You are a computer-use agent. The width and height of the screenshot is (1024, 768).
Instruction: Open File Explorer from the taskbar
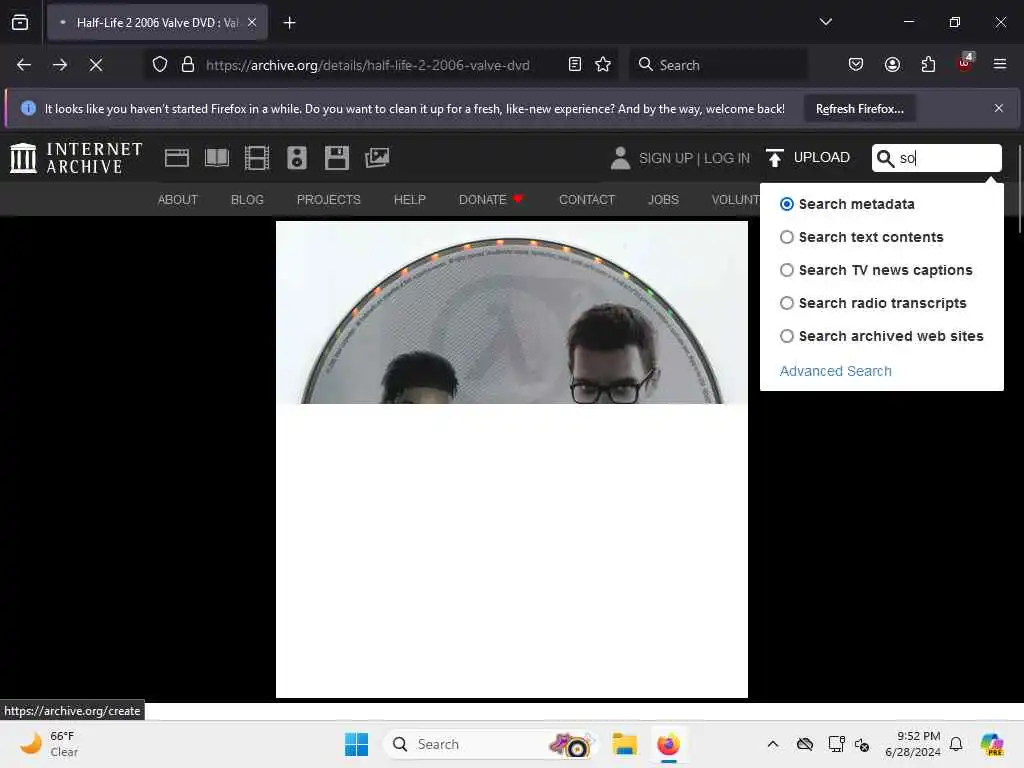(x=624, y=744)
